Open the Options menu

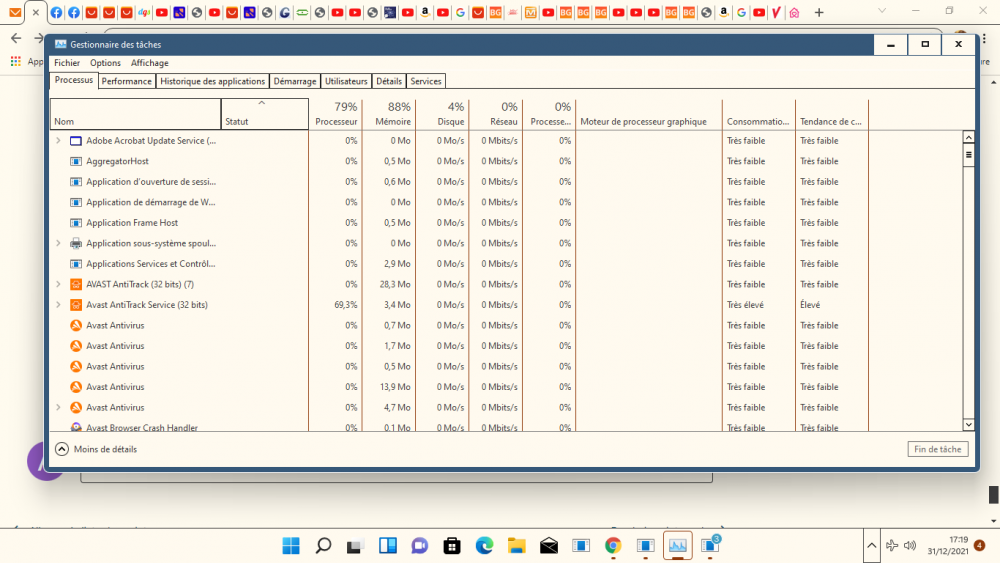(x=105, y=63)
